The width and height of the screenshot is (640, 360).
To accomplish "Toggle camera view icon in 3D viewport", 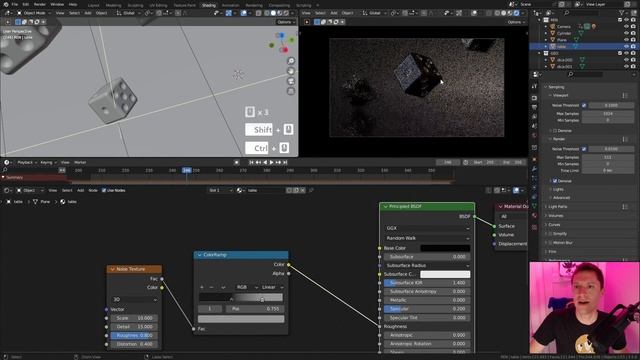I will coord(291,81).
